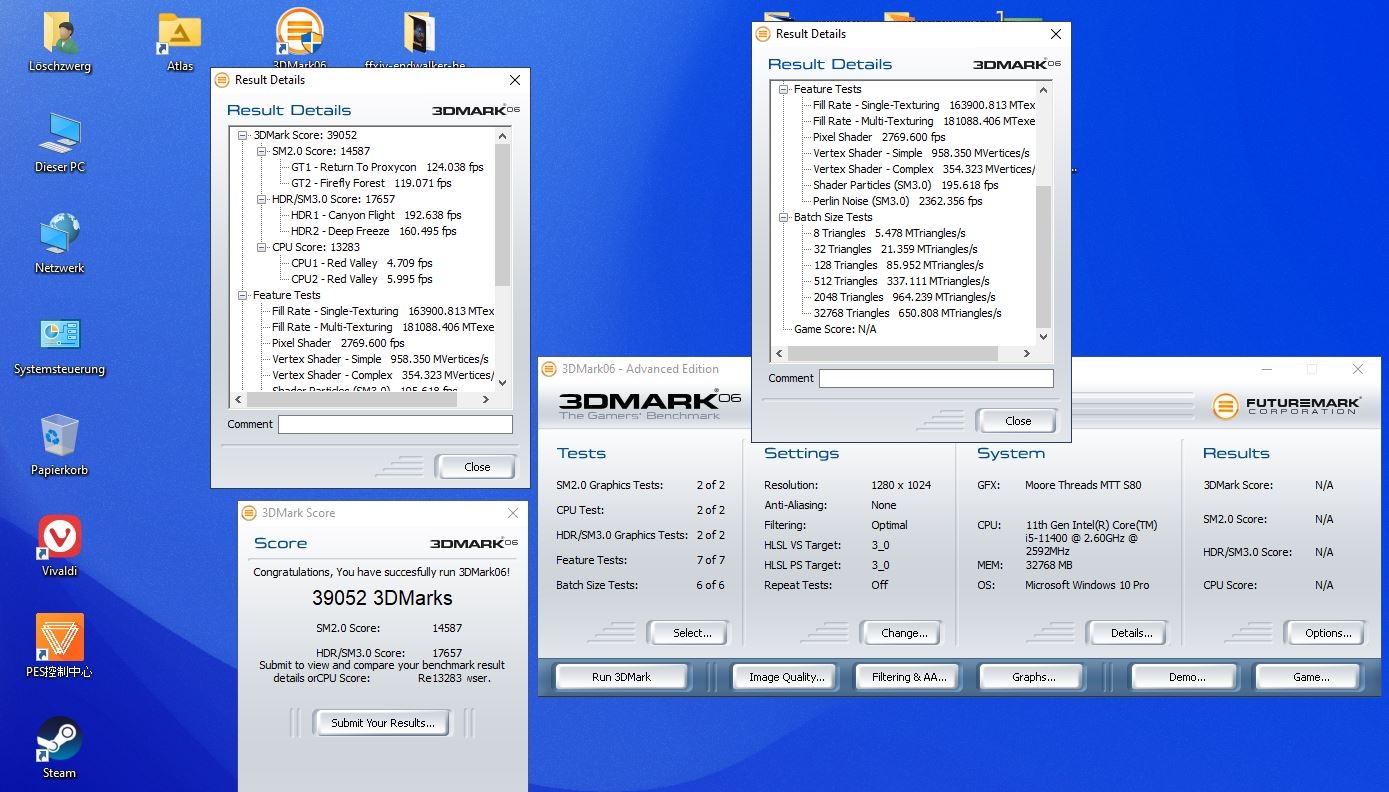This screenshot has height=792, width=1389.
Task: Click the title bar icon of 3DMark Score window
Action: (250, 513)
